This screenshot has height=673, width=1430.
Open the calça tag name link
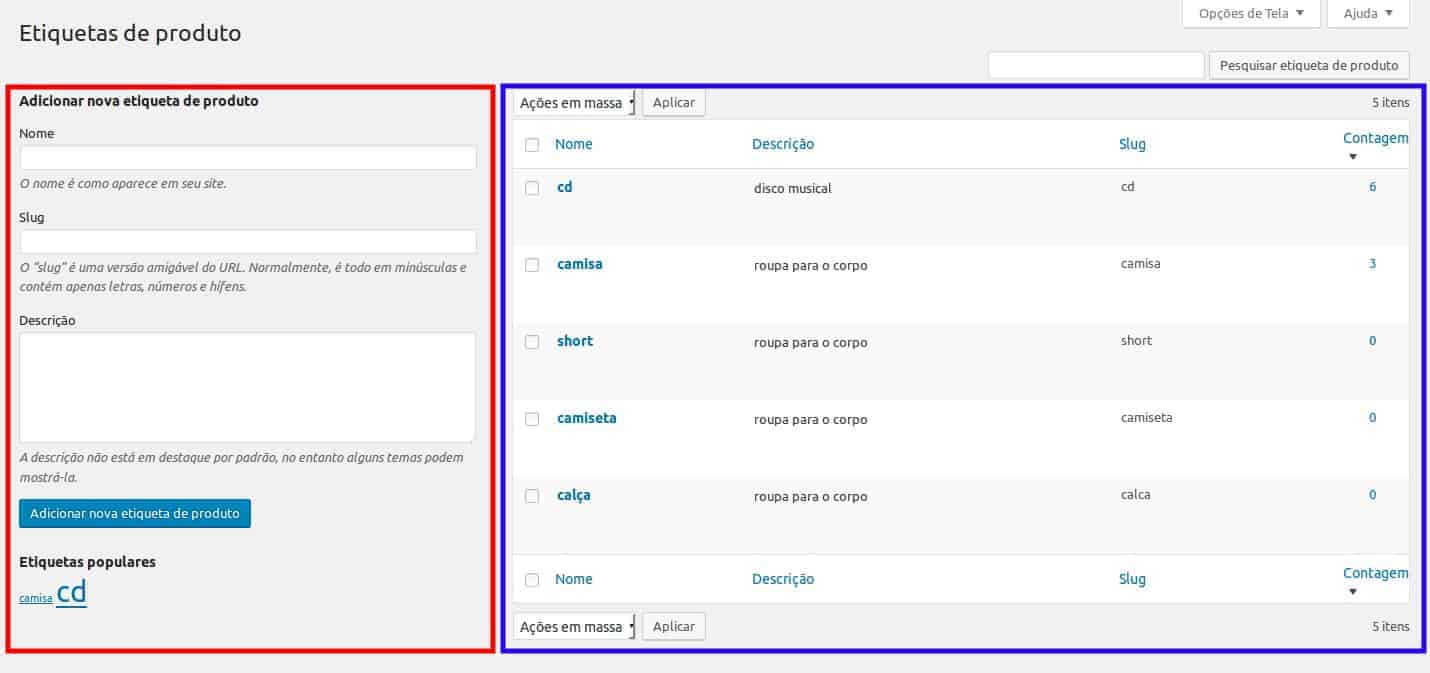point(574,495)
